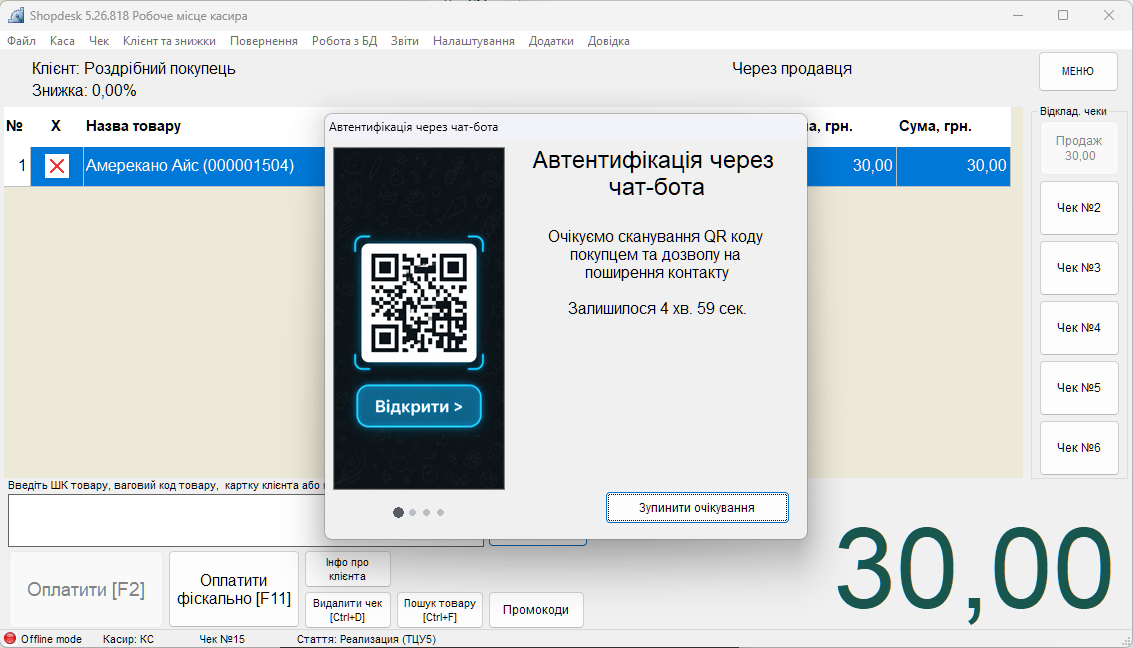Click the Назва товару column header
This screenshot has width=1133, height=648.
tap(134, 126)
